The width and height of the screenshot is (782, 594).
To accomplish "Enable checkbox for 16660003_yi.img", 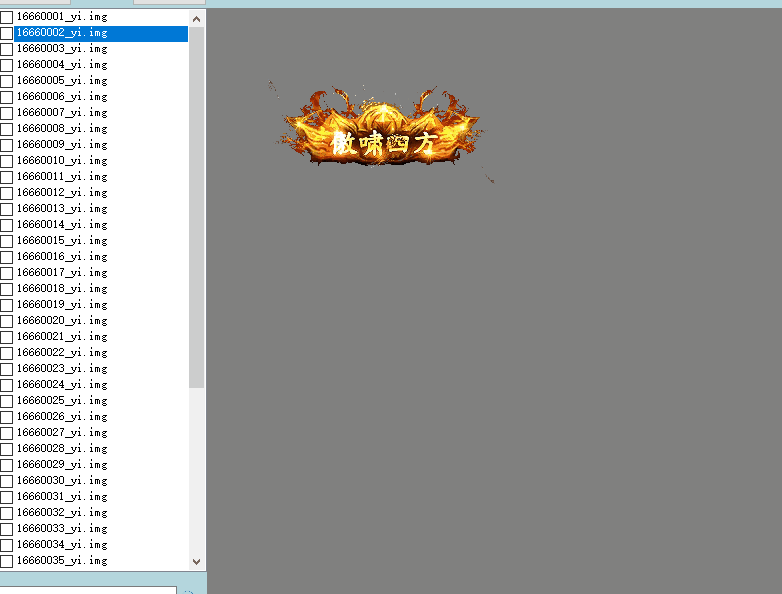I will click(6, 49).
